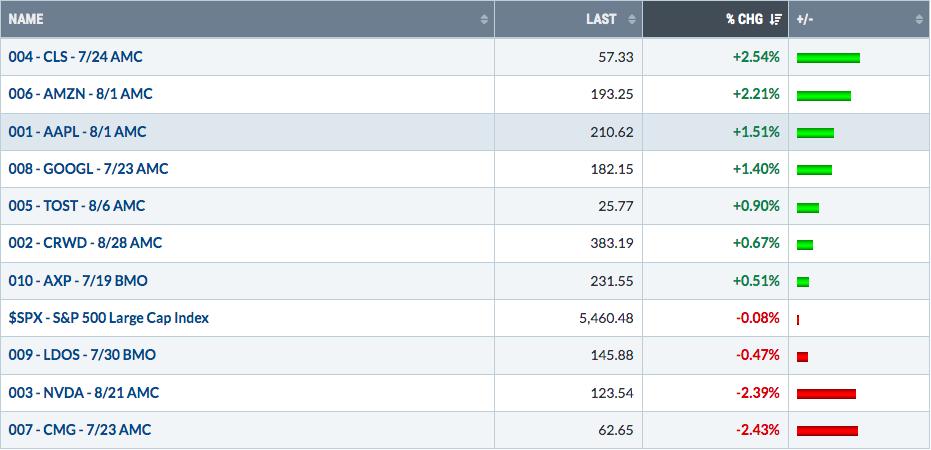Click the +/- column sort arrows icon
Viewport: 931px width, 450px height.
(919, 20)
